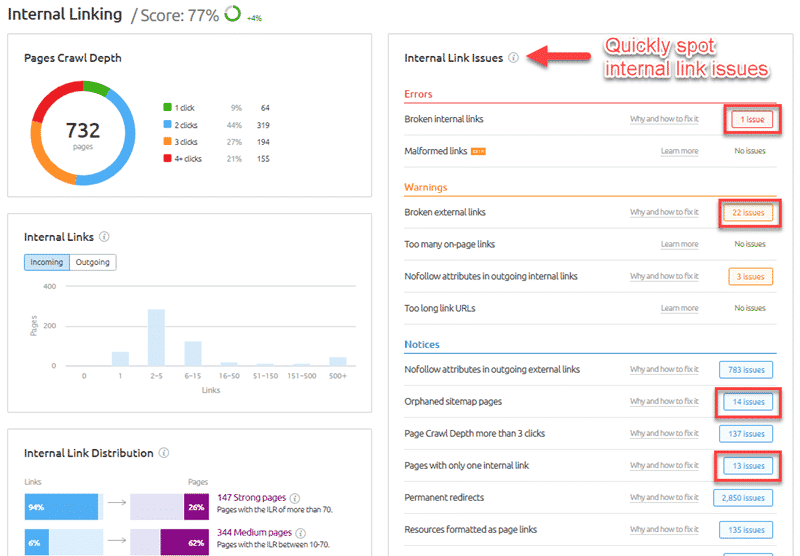
Task: Switch to the Outgoing links tab
Action: [93, 262]
